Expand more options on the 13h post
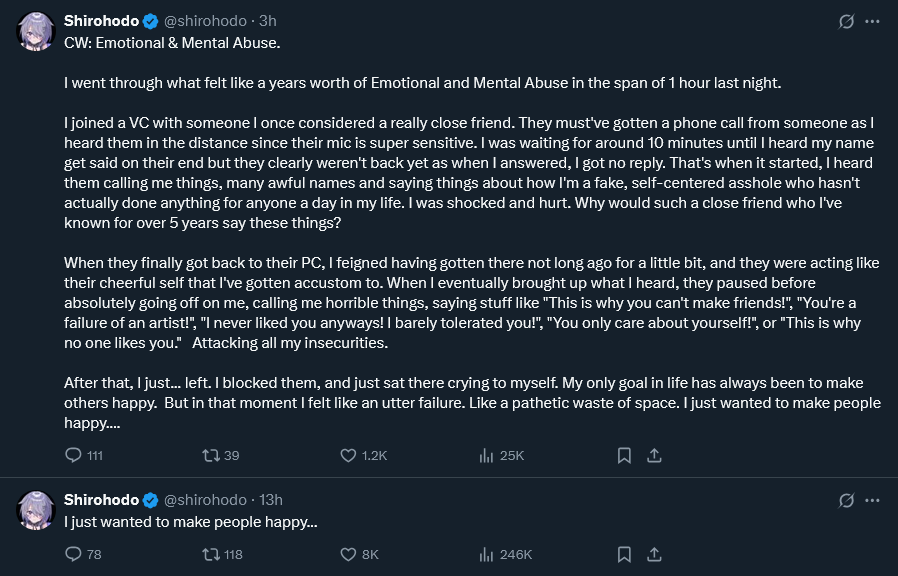Screen dimensions: 898x576 pyautogui.click(x=874, y=500)
